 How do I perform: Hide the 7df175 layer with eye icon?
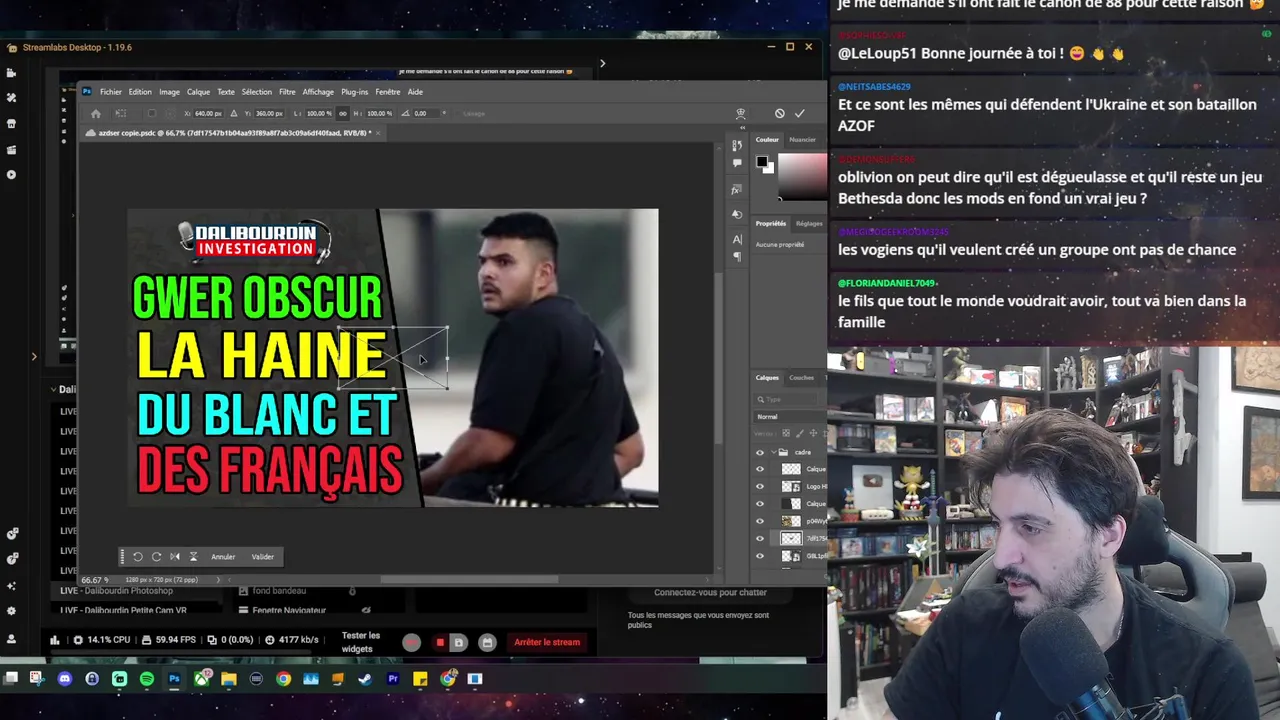click(759, 539)
